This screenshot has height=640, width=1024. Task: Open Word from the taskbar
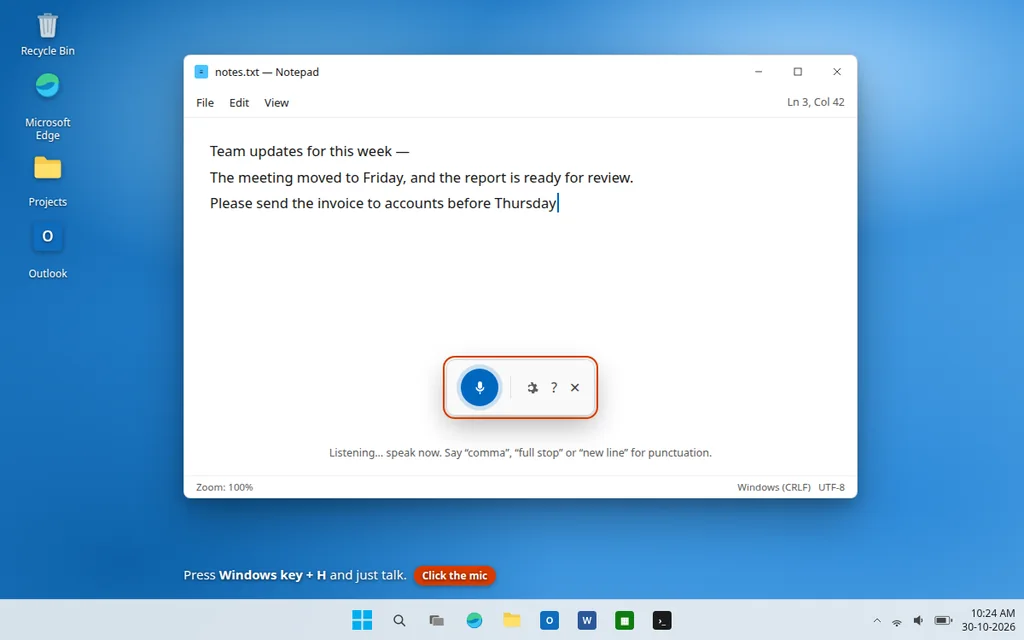(x=586, y=620)
